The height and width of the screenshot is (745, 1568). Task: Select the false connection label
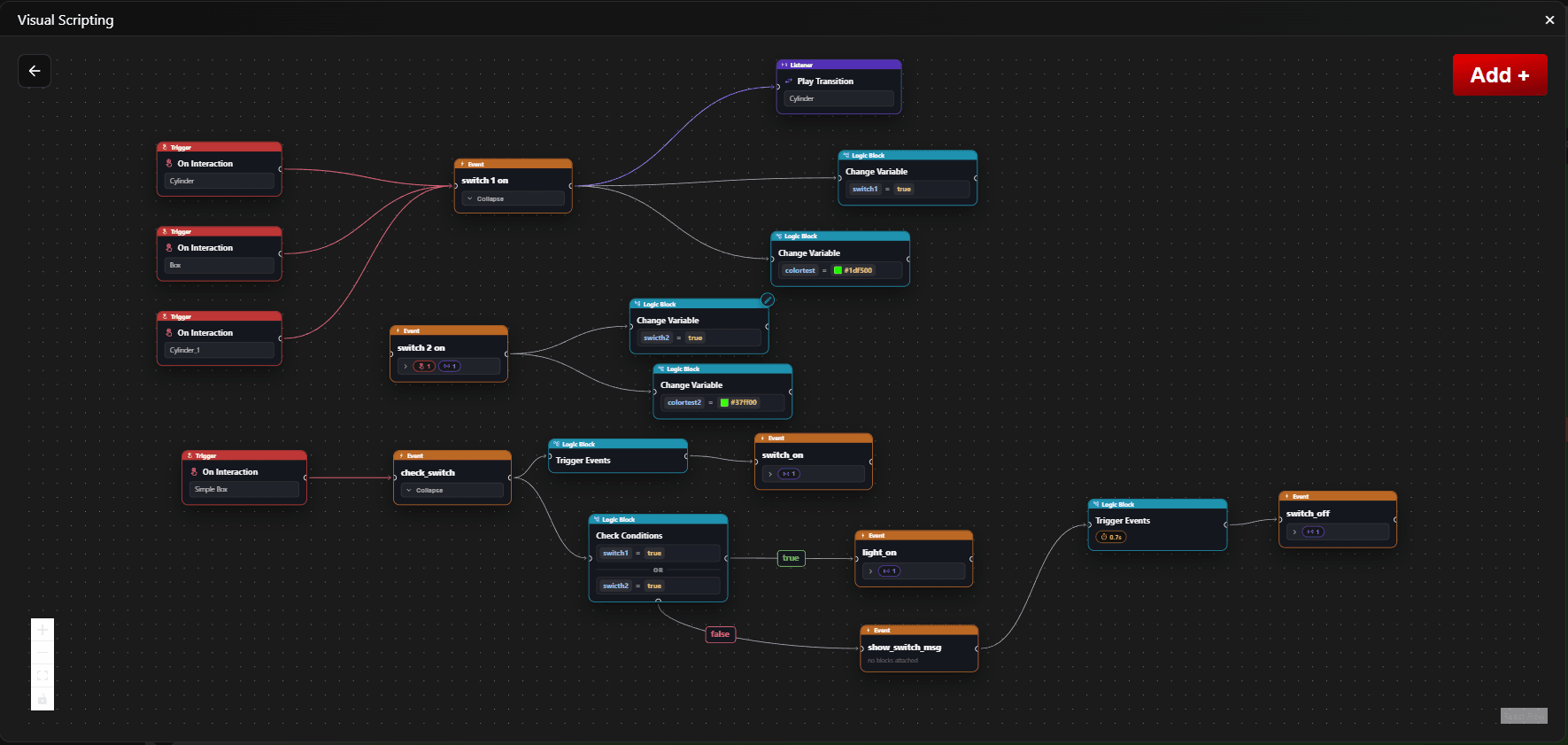(720, 634)
